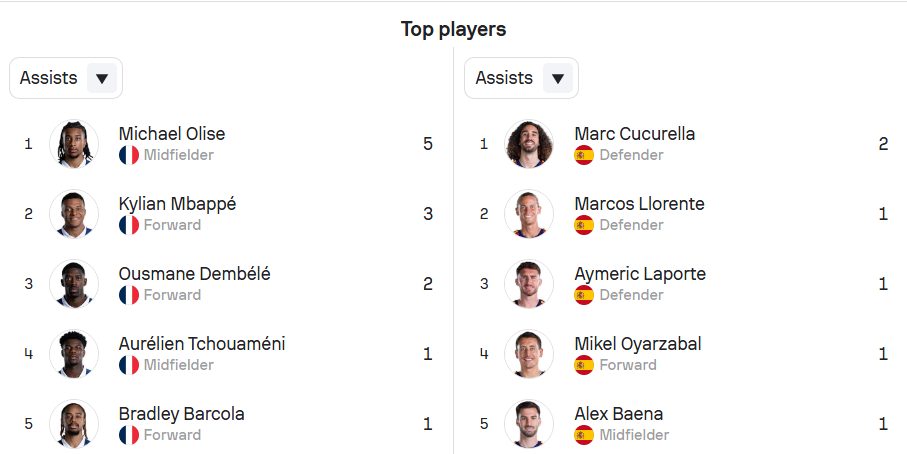Click Marc Cucurella's profile photo
907x454 pixels.
(x=529, y=144)
